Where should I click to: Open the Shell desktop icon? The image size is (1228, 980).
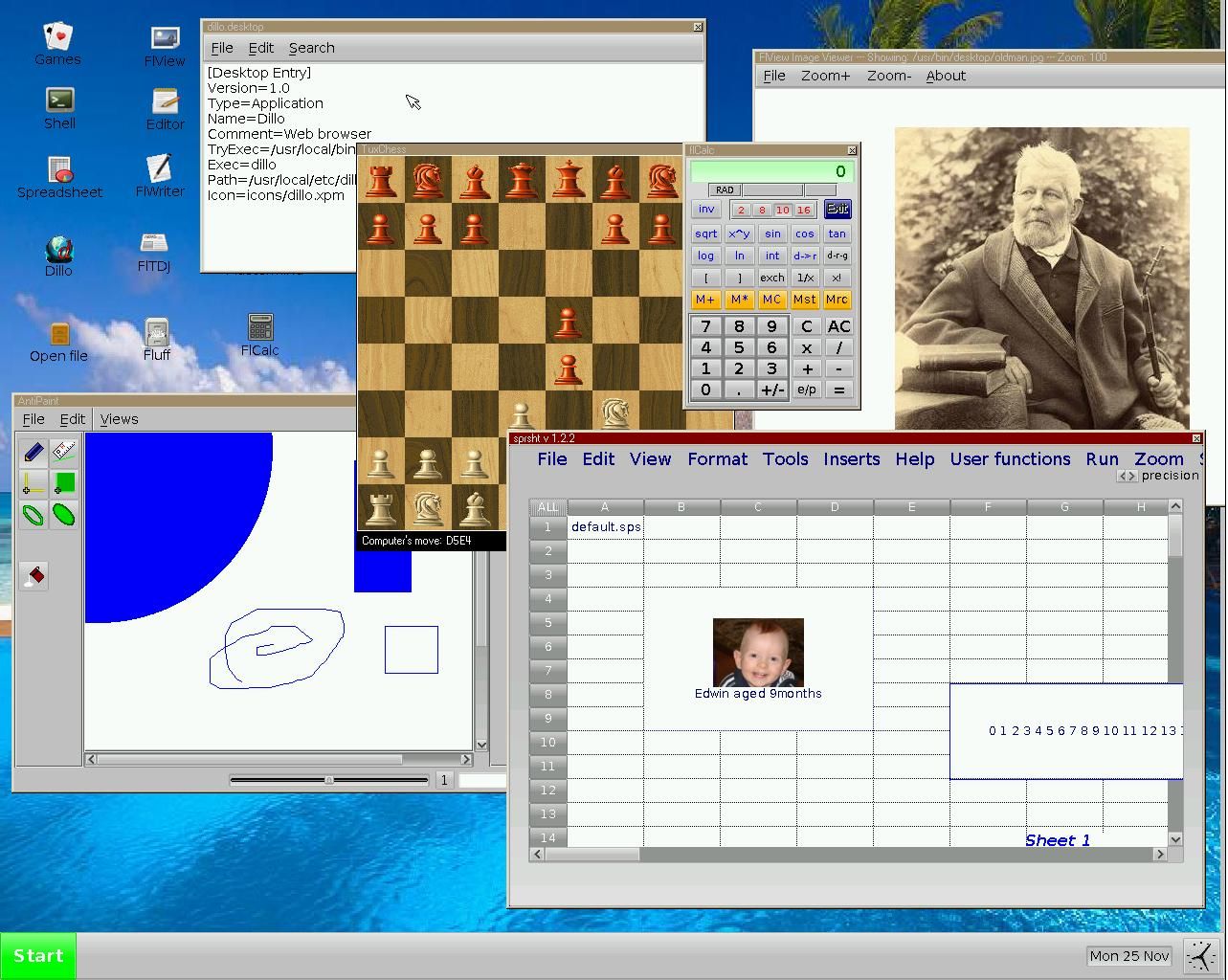coord(59,100)
